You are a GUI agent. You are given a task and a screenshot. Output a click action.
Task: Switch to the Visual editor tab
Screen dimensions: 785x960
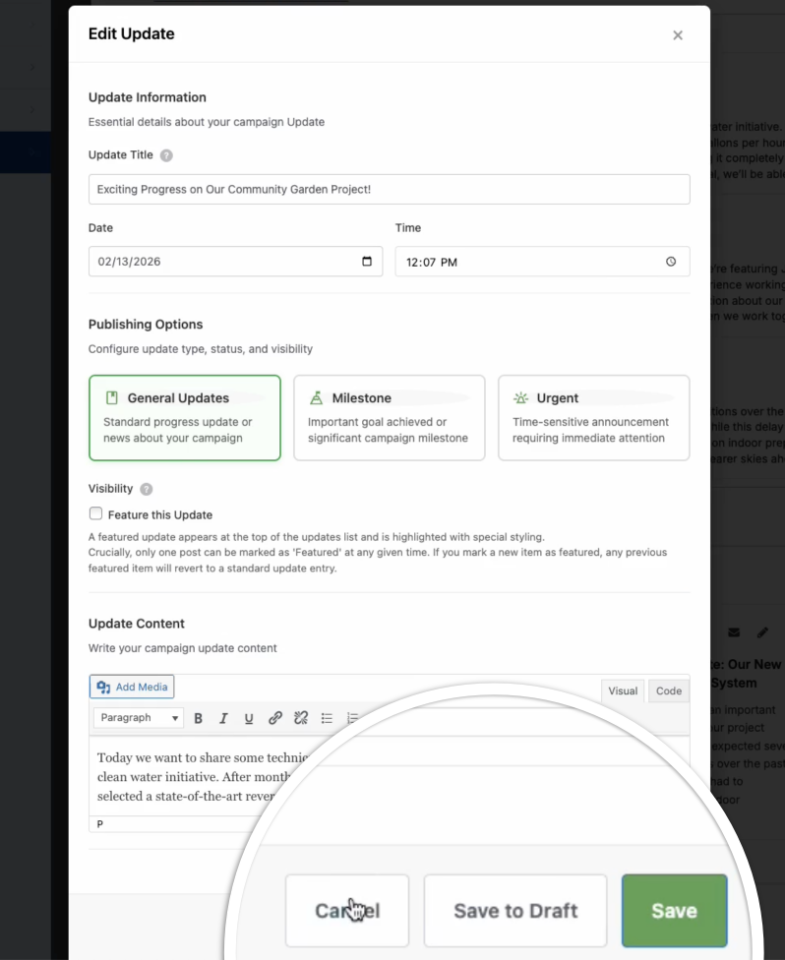pyautogui.click(x=622, y=690)
